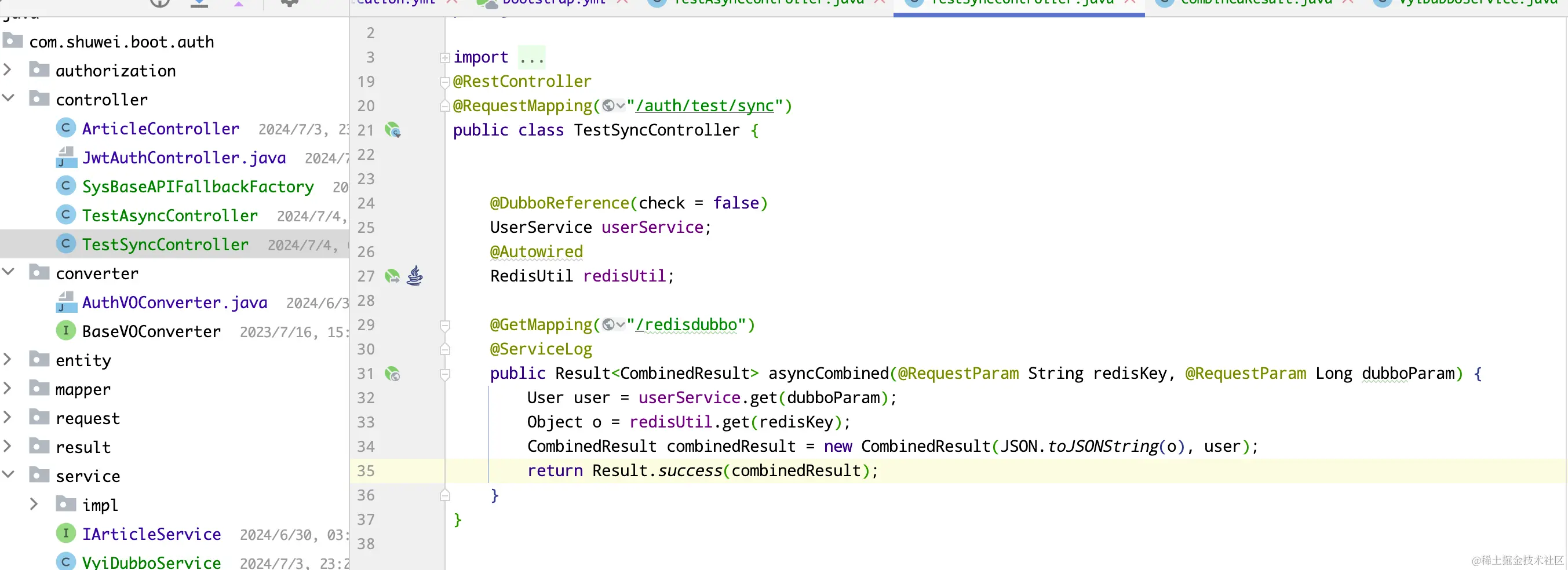
Task: Expand the authorization package
Action: [x=8, y=70]
